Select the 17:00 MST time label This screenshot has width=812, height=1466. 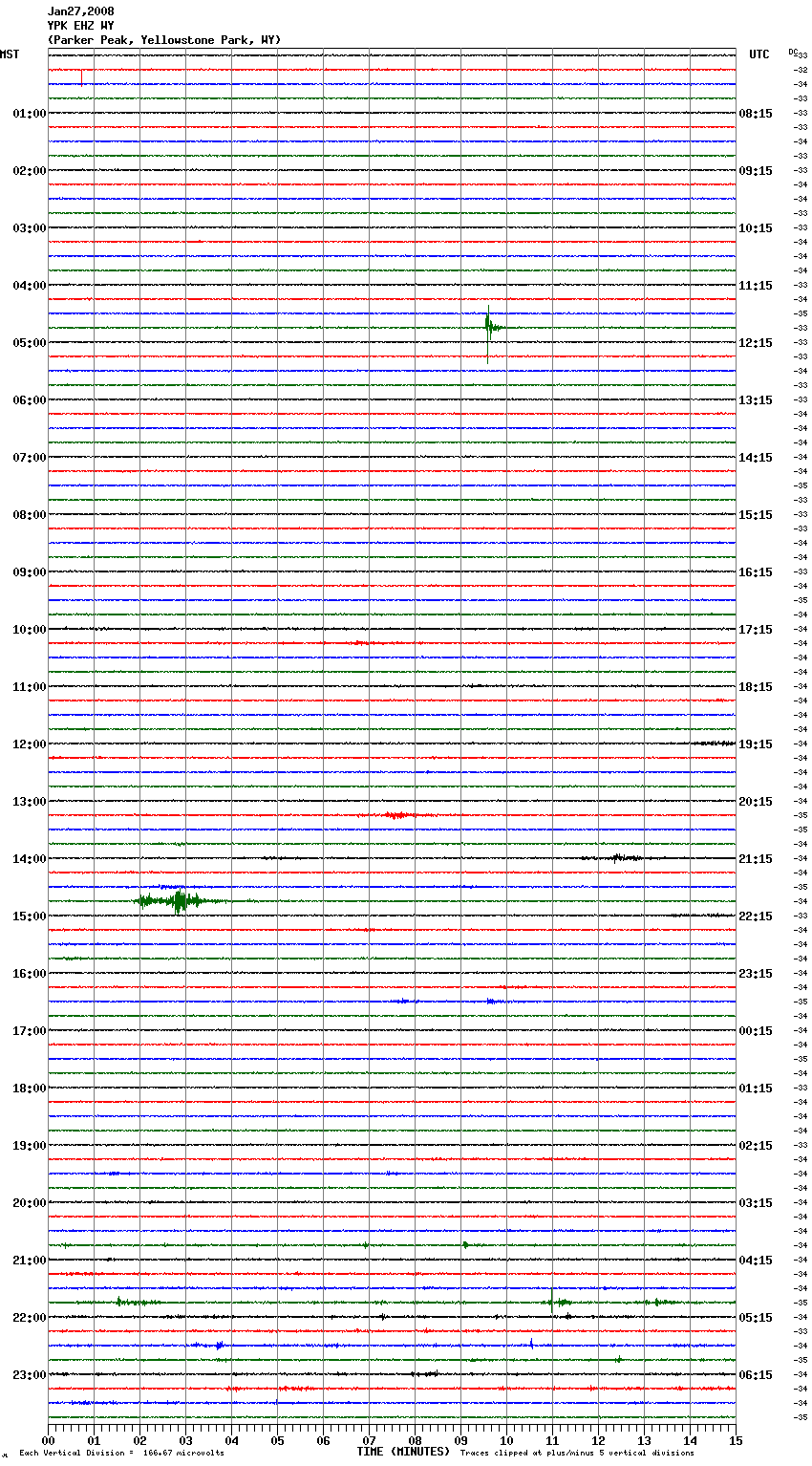(x=30, y=1031)
